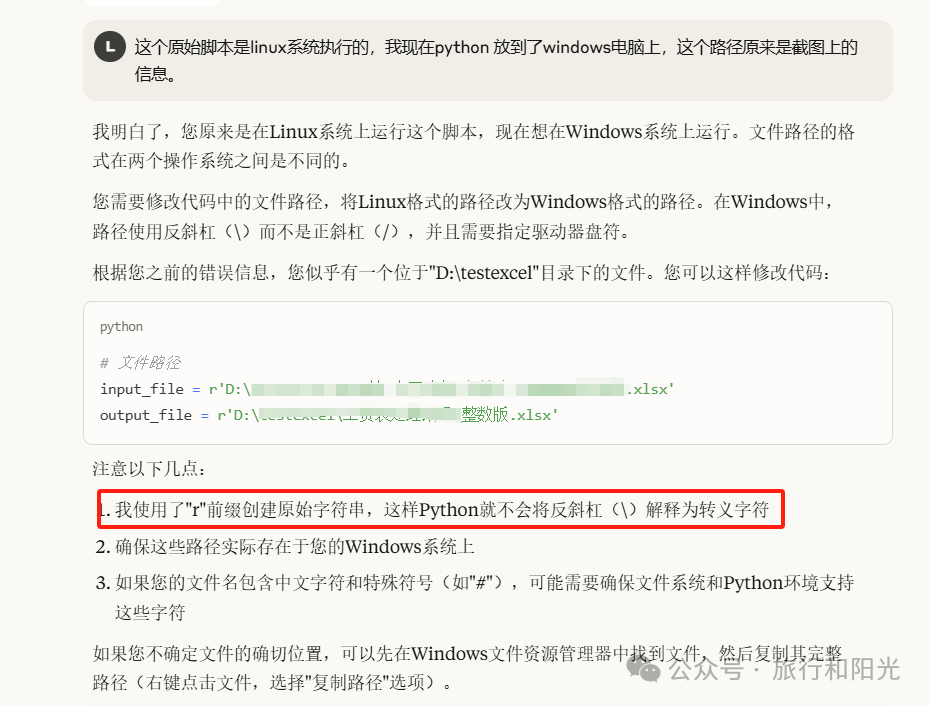
Task: Click the "python" language label in code block
Action: (x=122, y=326)
